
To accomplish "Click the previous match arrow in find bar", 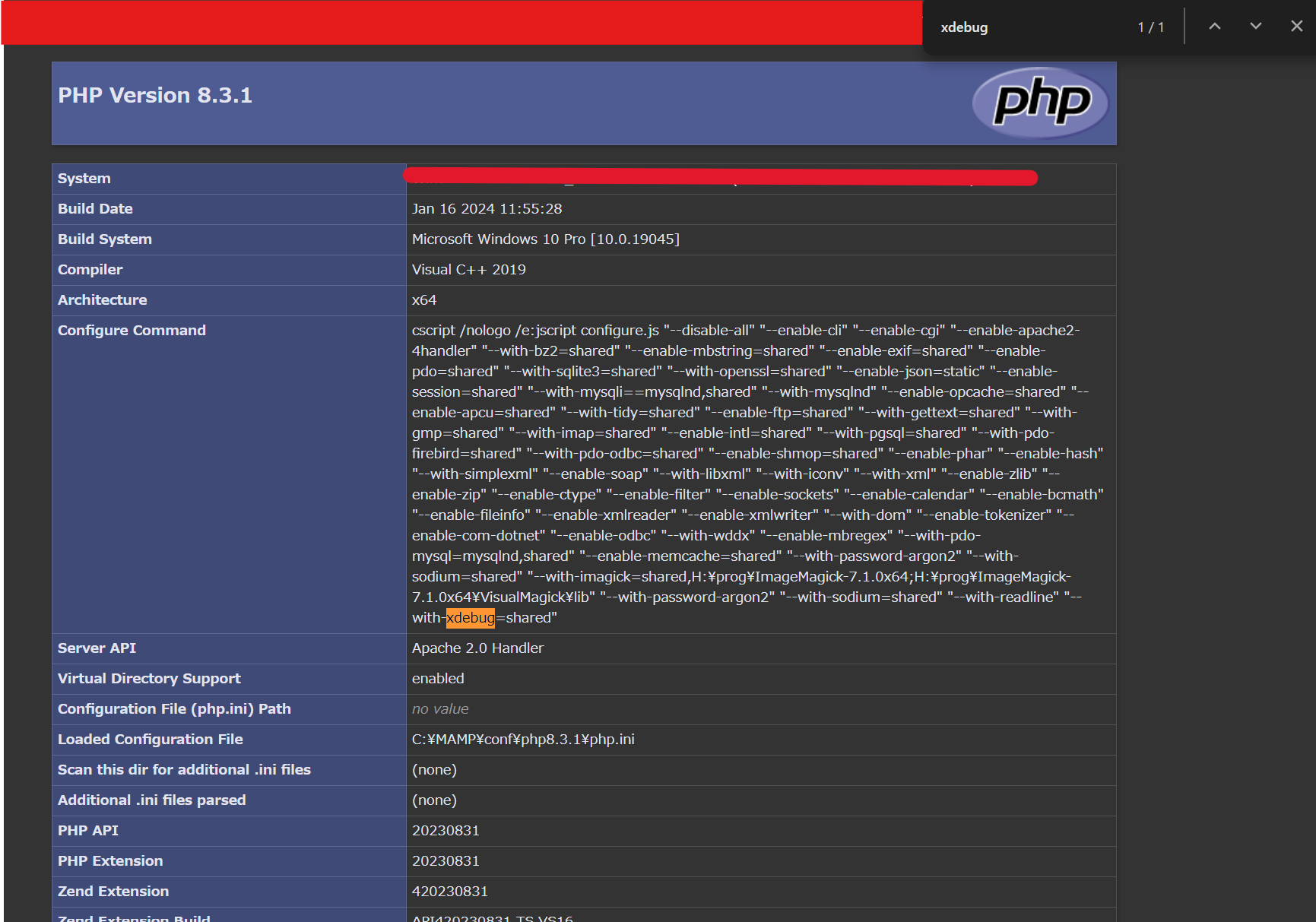I will (x=1215, y=26).
